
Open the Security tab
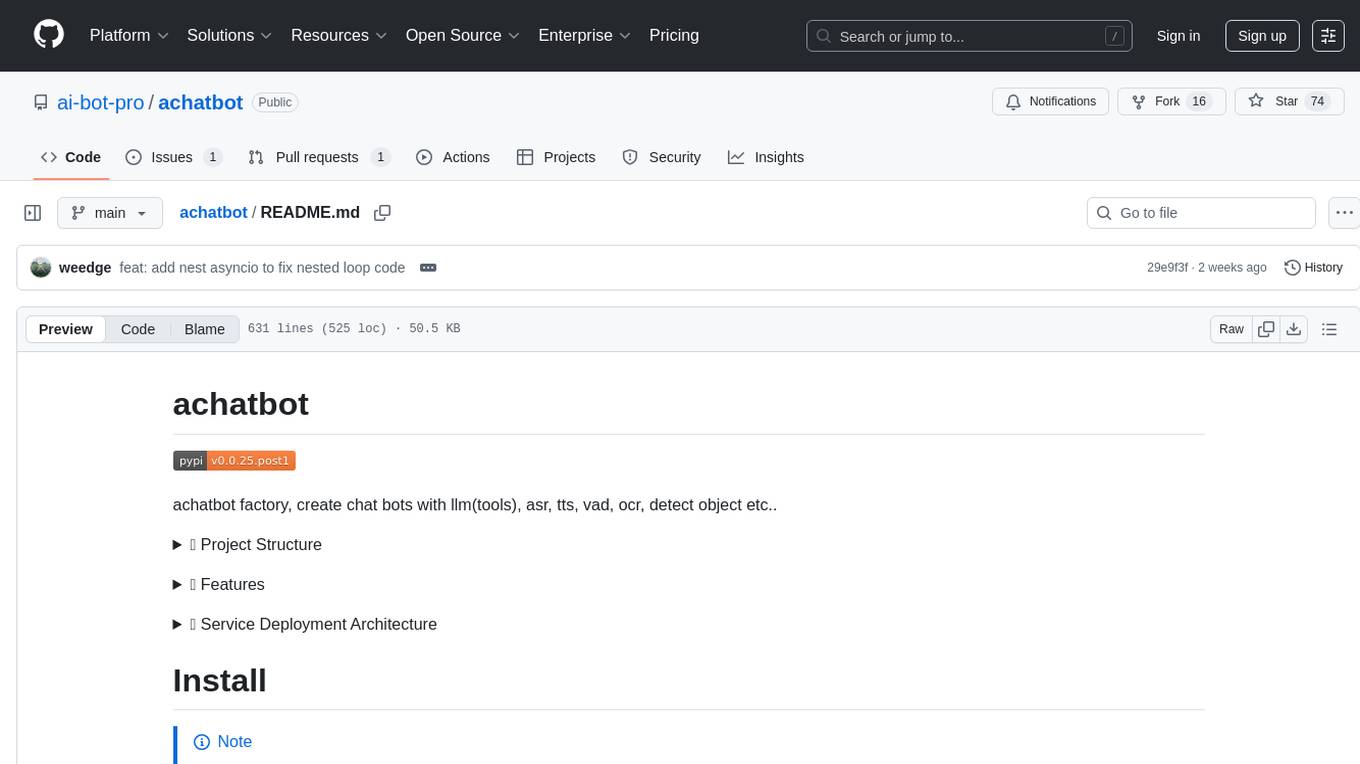661,157
